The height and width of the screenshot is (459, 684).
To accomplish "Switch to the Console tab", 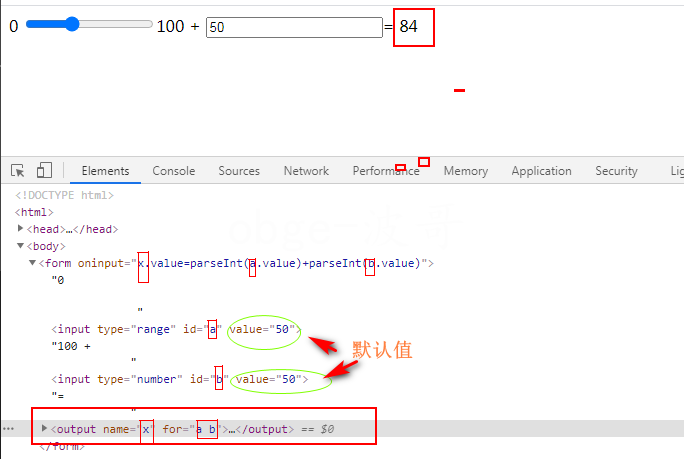I will (x=174, y=171).
